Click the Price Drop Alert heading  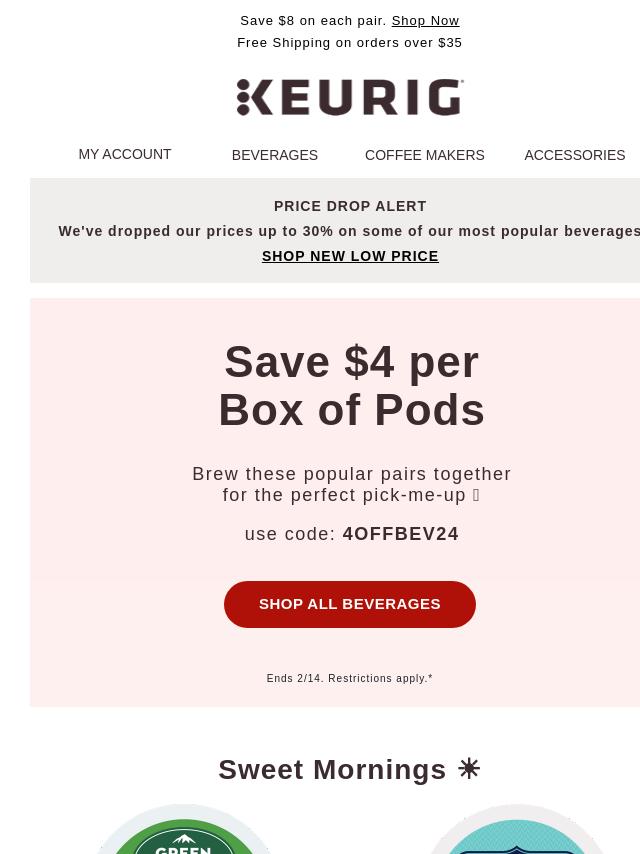(x=350, y=206)
